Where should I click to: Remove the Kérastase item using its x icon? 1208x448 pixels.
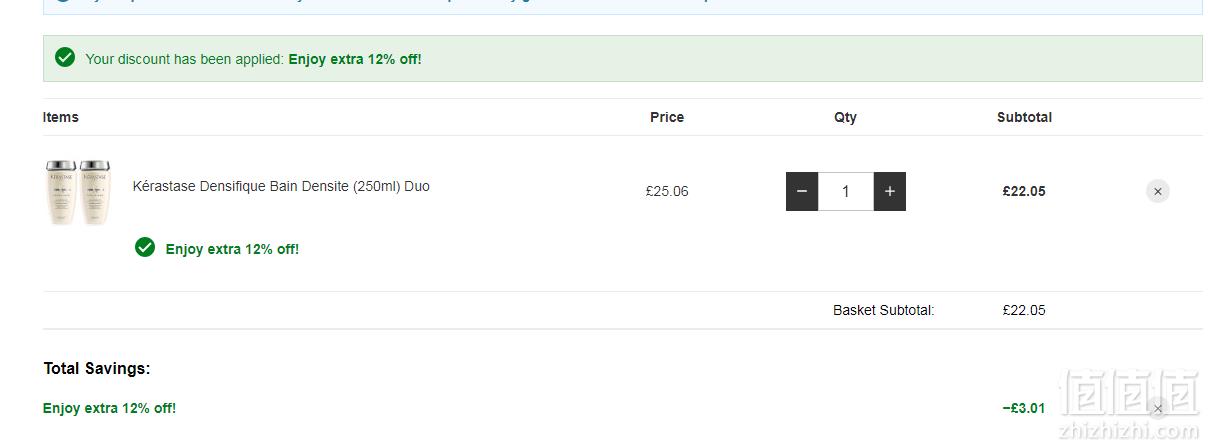point(1157,191)
